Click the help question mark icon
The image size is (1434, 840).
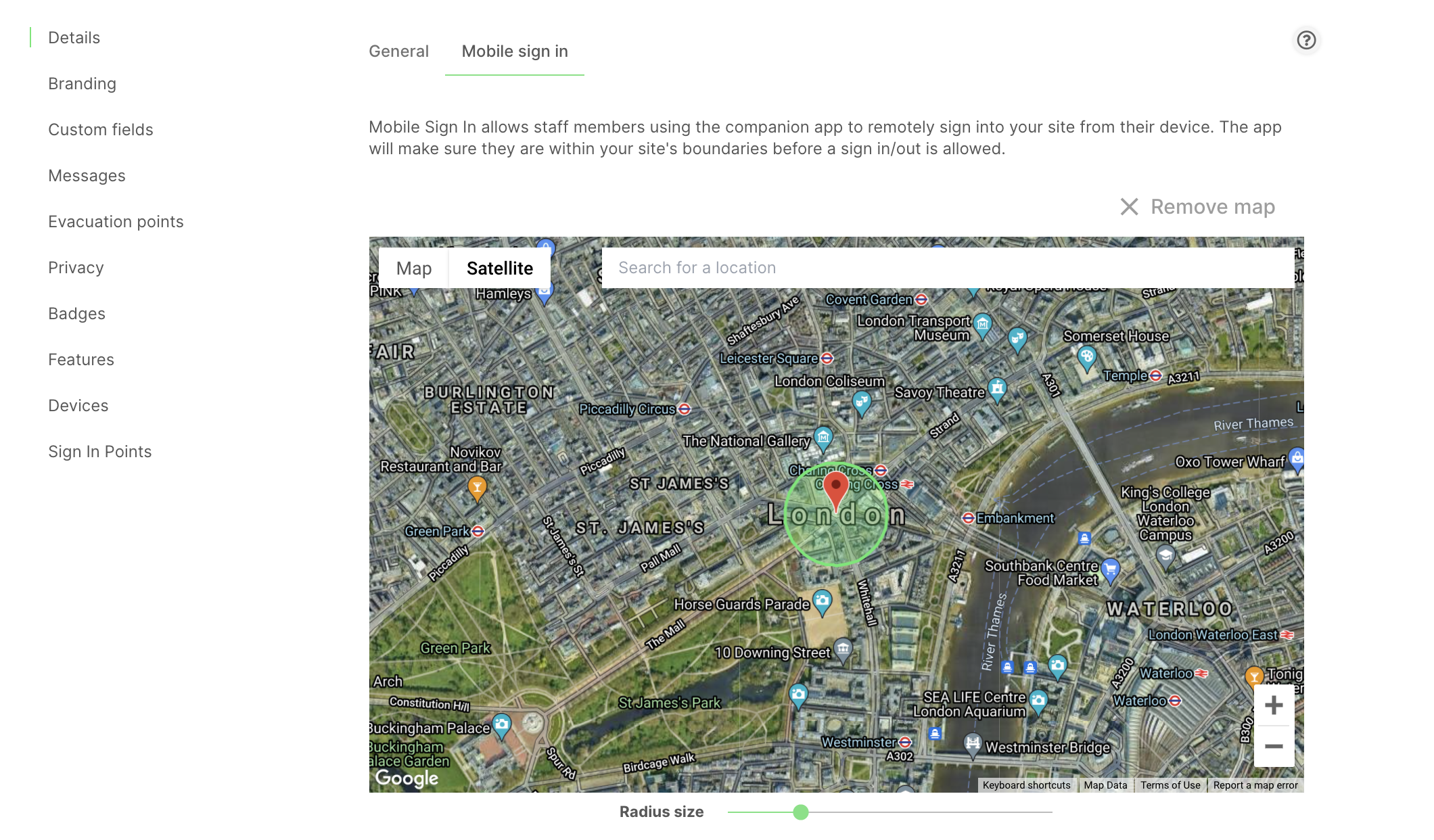pyautogui.click(x=1305, y=40)
